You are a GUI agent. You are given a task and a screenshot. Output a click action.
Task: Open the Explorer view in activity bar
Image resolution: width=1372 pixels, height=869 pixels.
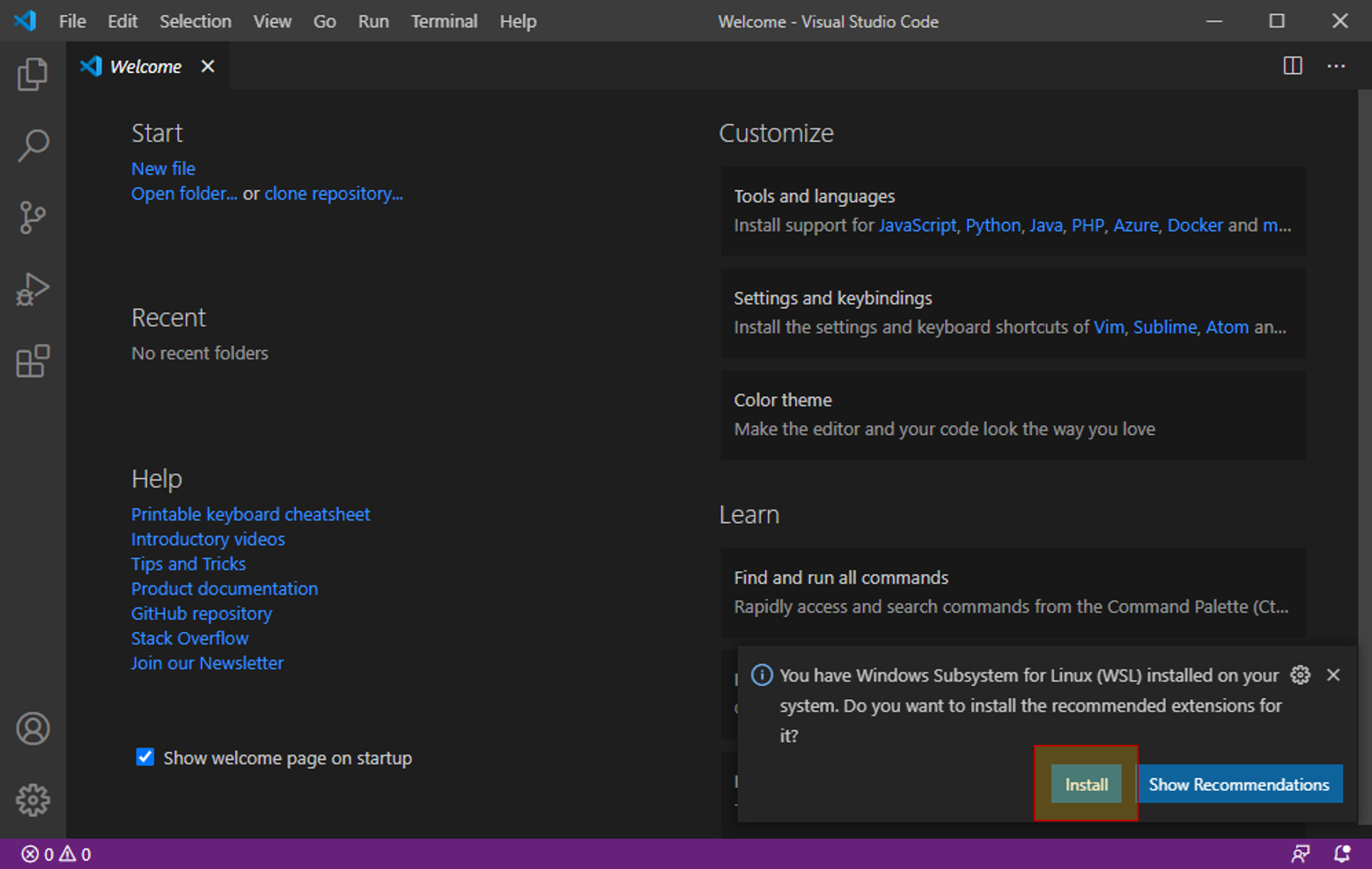[x=33, y=74]
